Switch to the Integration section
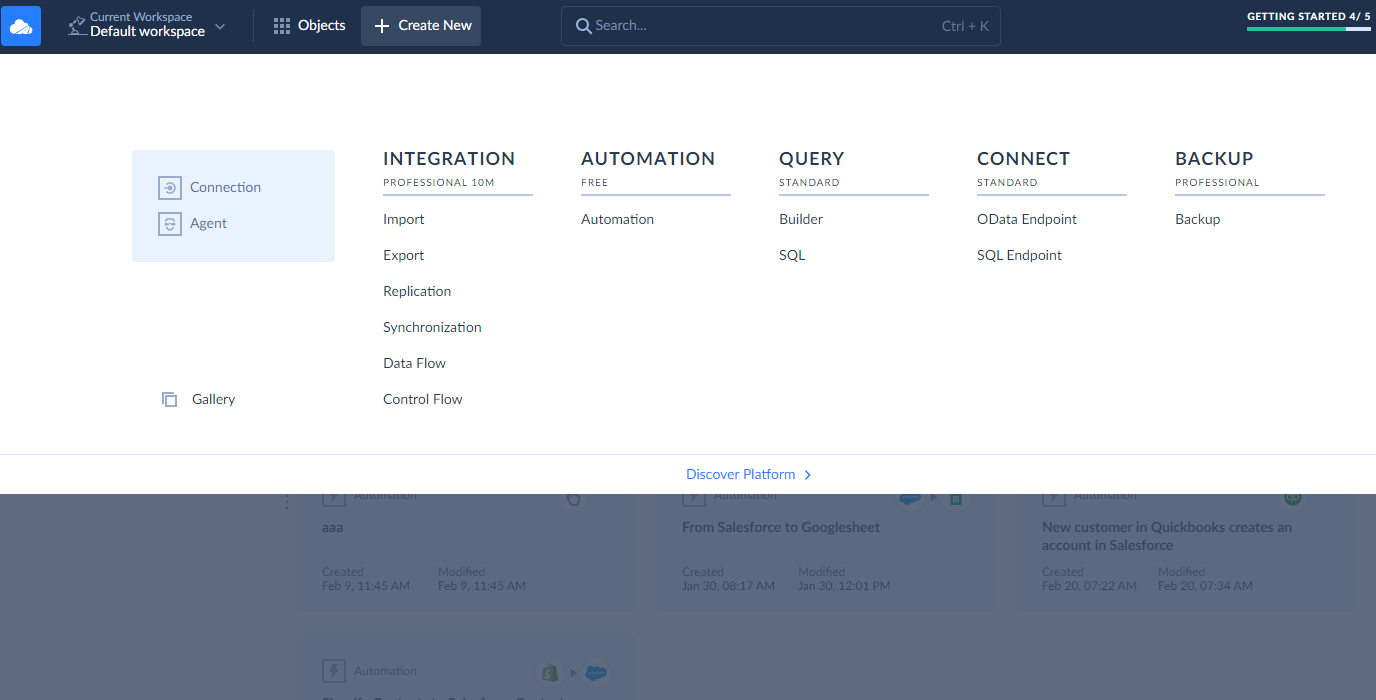This screenshot has height=700, width=1376. (448, 158)
